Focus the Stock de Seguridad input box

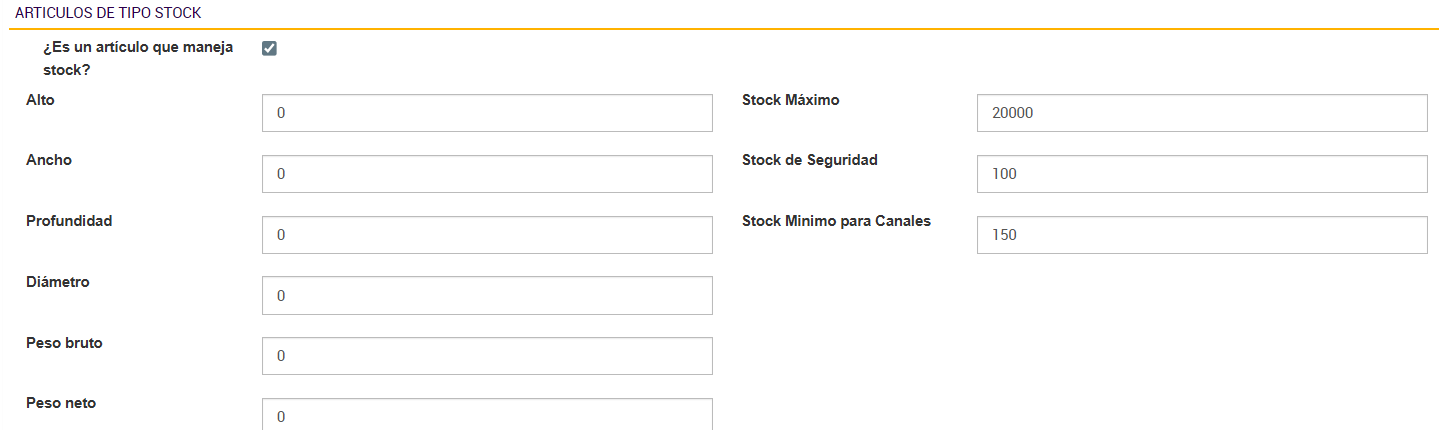click(1201, 174)
